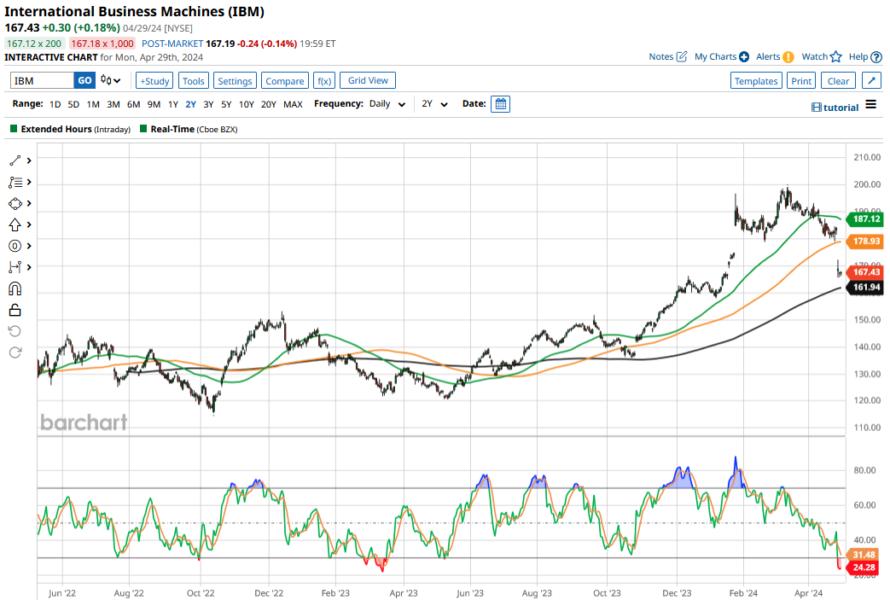Switch on Grid View
Viewport: 890px width, 600px height.
[367, 81]
